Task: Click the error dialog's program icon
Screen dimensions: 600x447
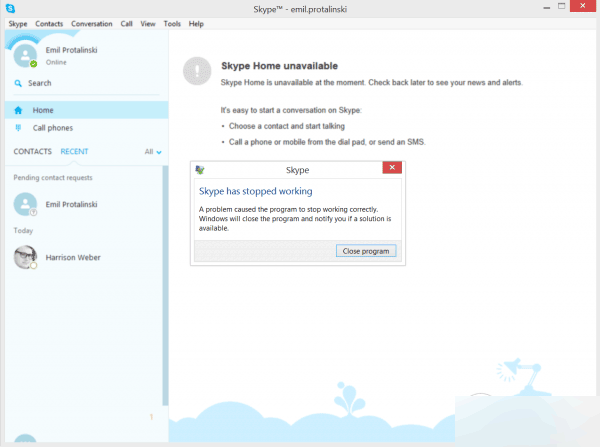Action: (200, 170)
